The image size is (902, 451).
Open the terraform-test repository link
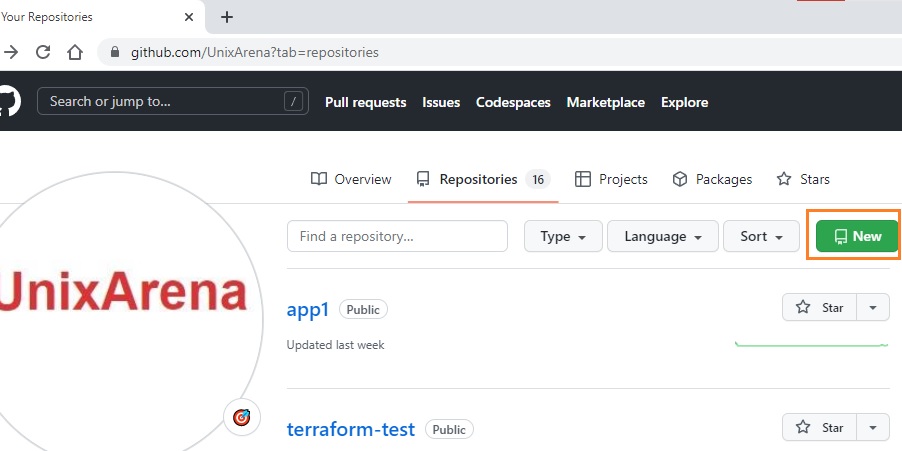351,429
